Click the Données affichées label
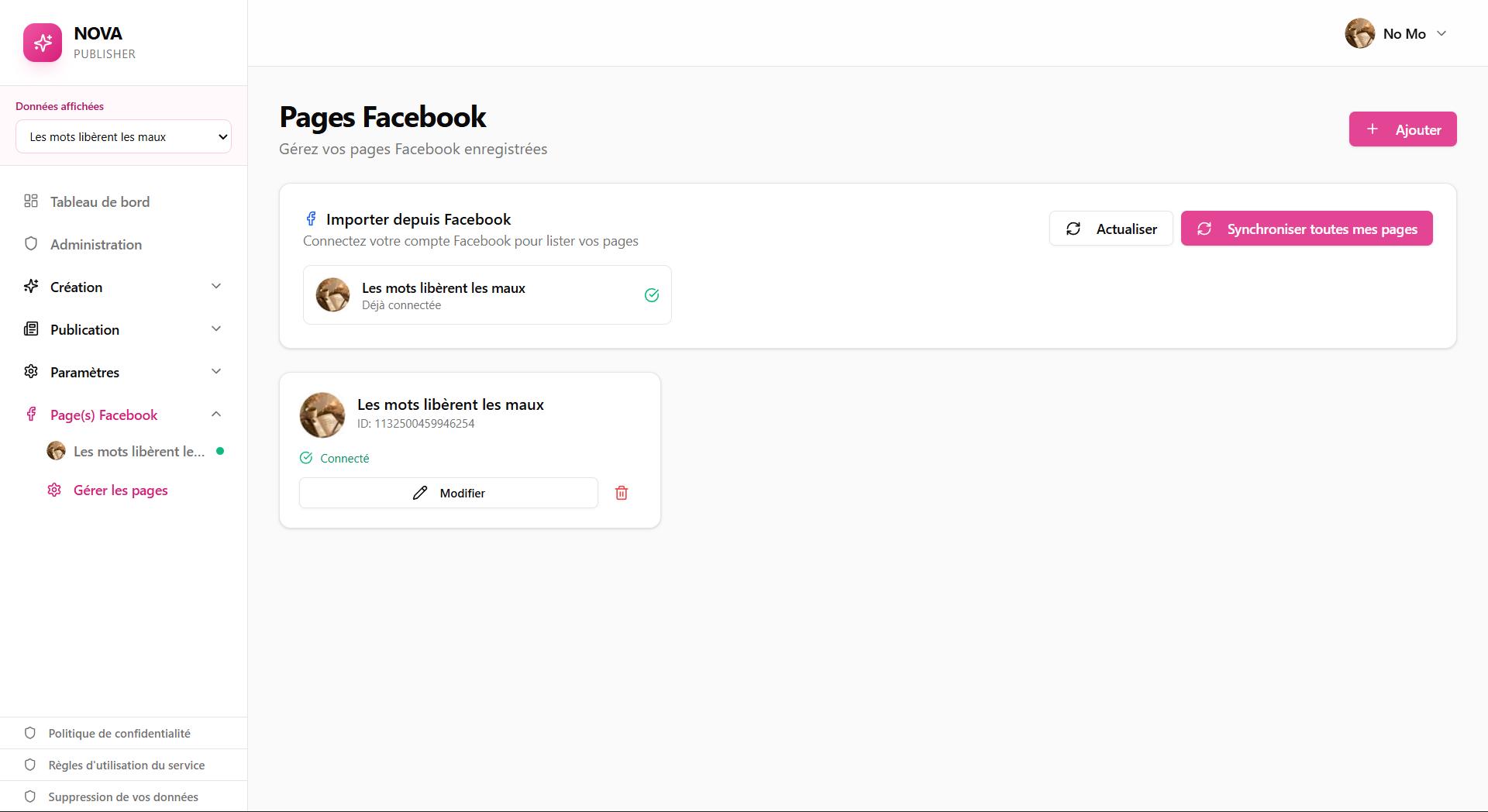Screen dimensions: 1488x812 pyautogui.click(x=60, y=106)
